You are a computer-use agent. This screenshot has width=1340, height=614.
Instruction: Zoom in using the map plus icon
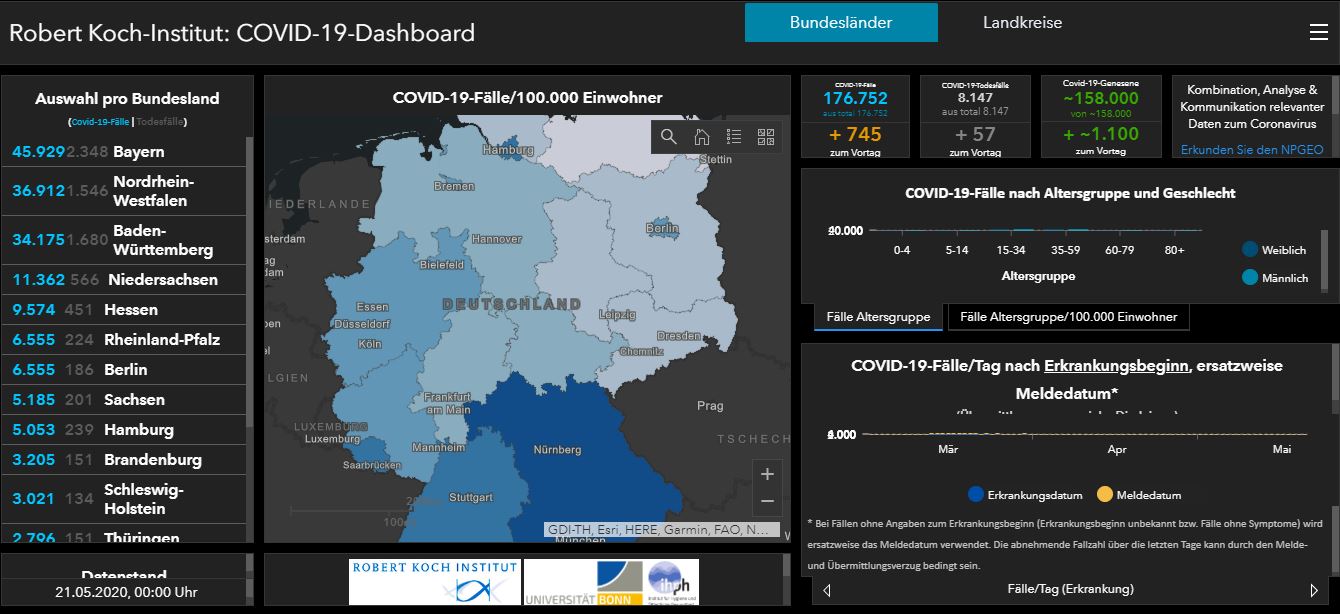click(x=767, y=473)
